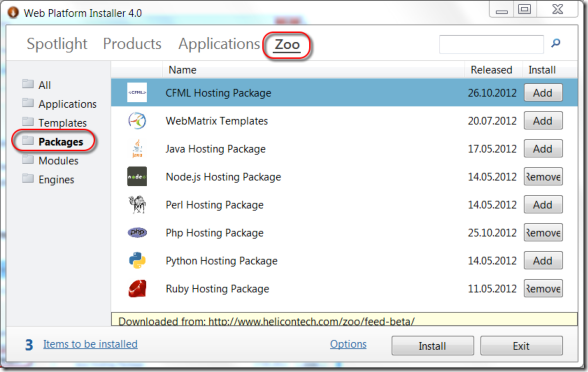Open the Items to be installed link

[x=90, y=344]
